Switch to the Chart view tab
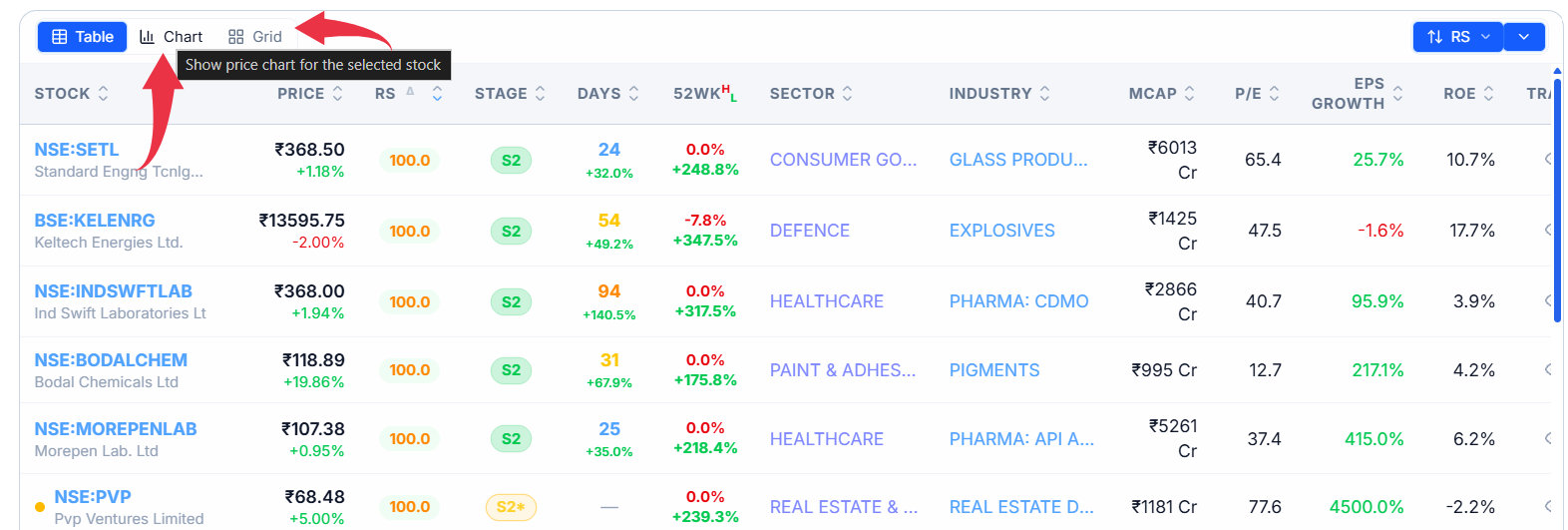Viewport: 1568px width, 530px height. [x=172, y=37]
